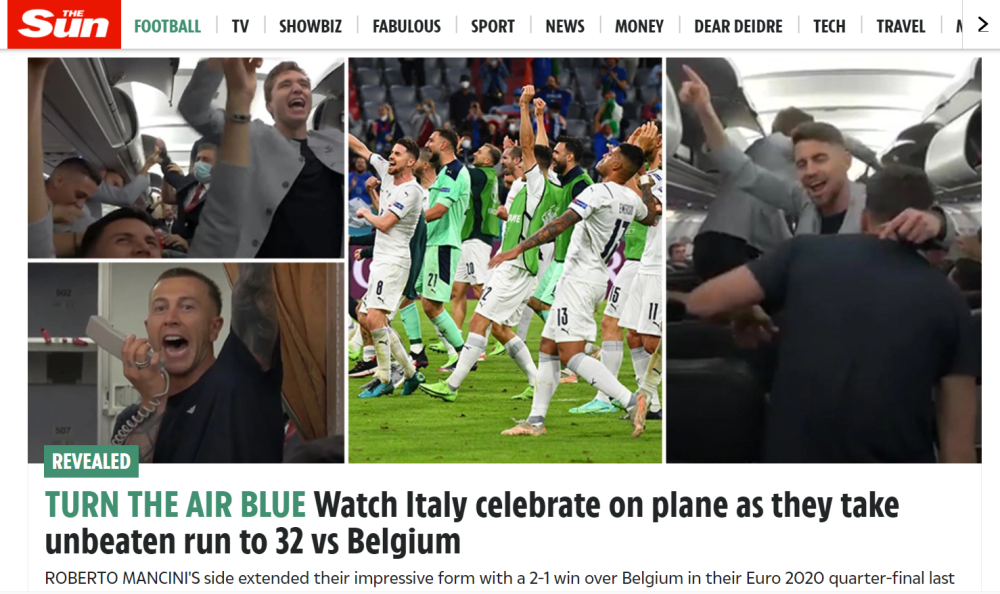Open photo of man shouting into plane intercom
This screenshot has height=594, width=1000.
click(186, 362)
